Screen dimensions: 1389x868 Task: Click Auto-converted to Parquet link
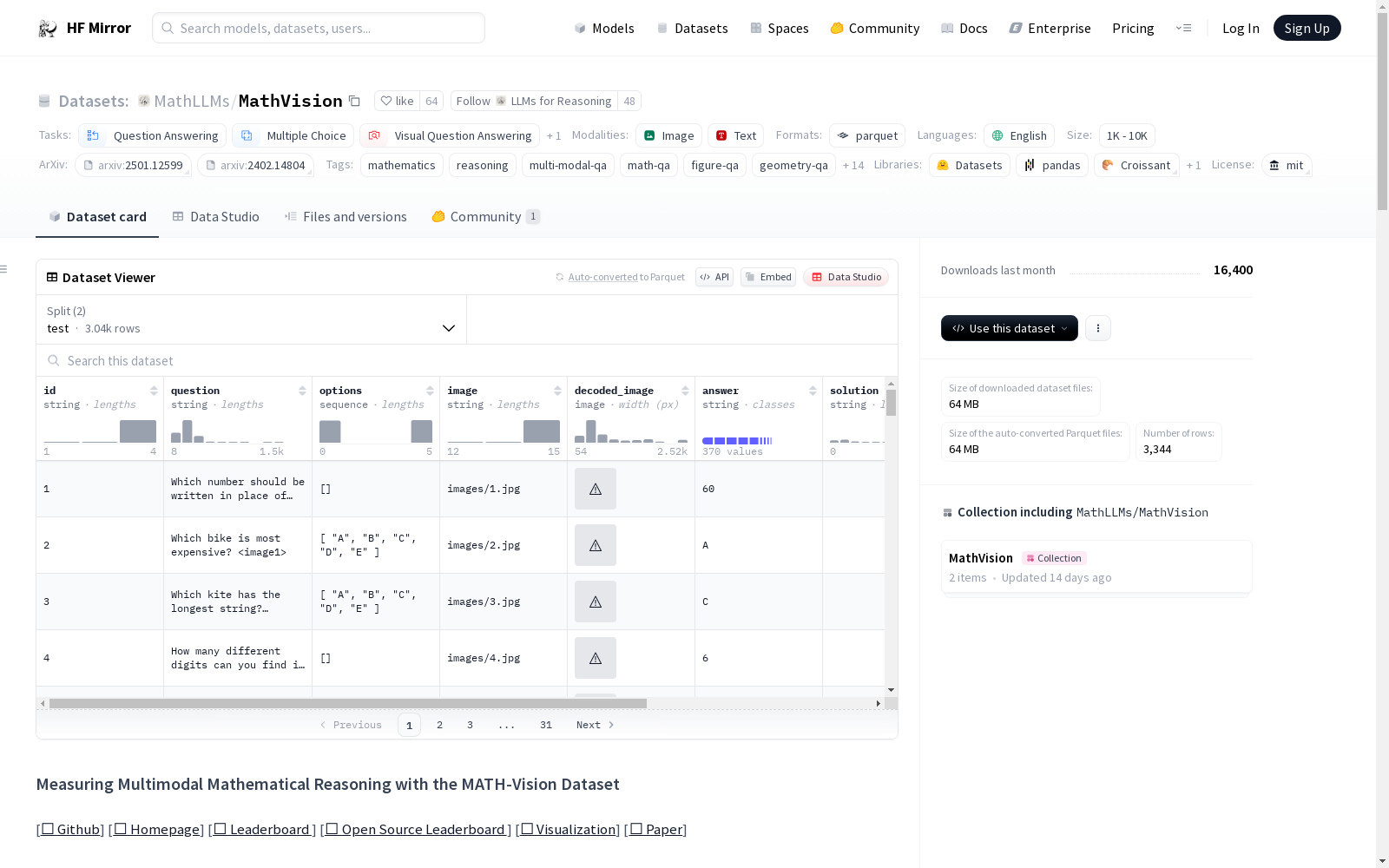click(620, 277)
